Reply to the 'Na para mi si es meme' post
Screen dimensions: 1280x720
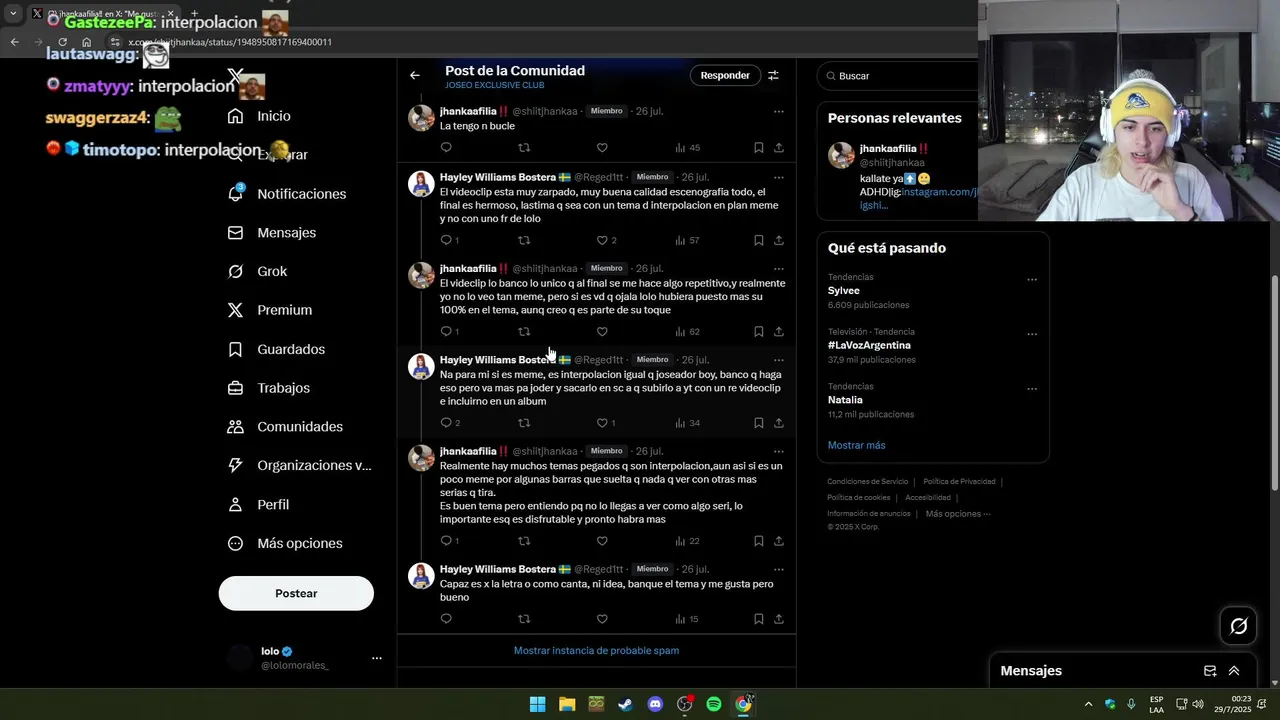446,423
